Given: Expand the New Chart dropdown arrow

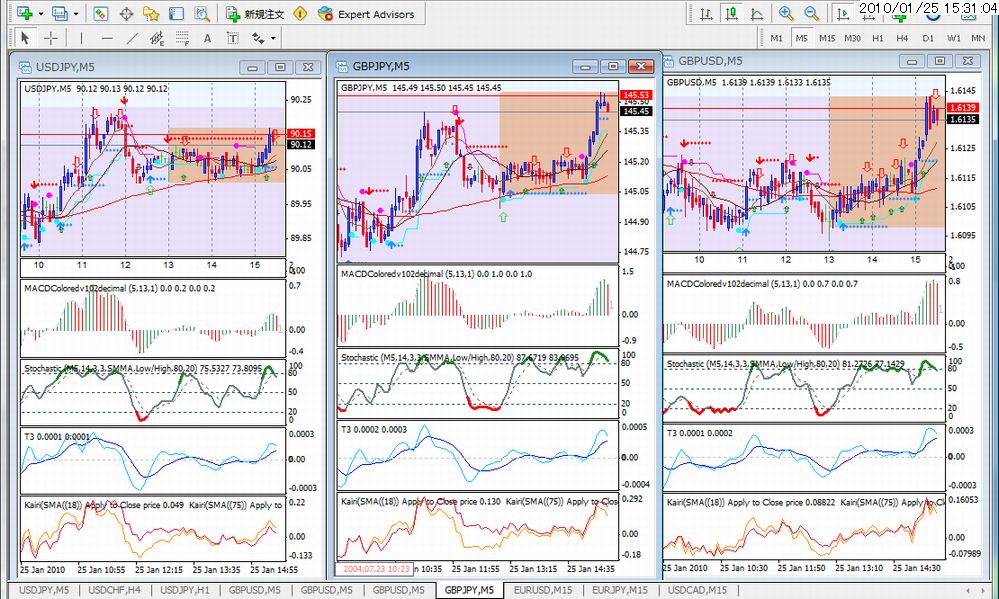Looking at the screenshot, I should [41, 13].
